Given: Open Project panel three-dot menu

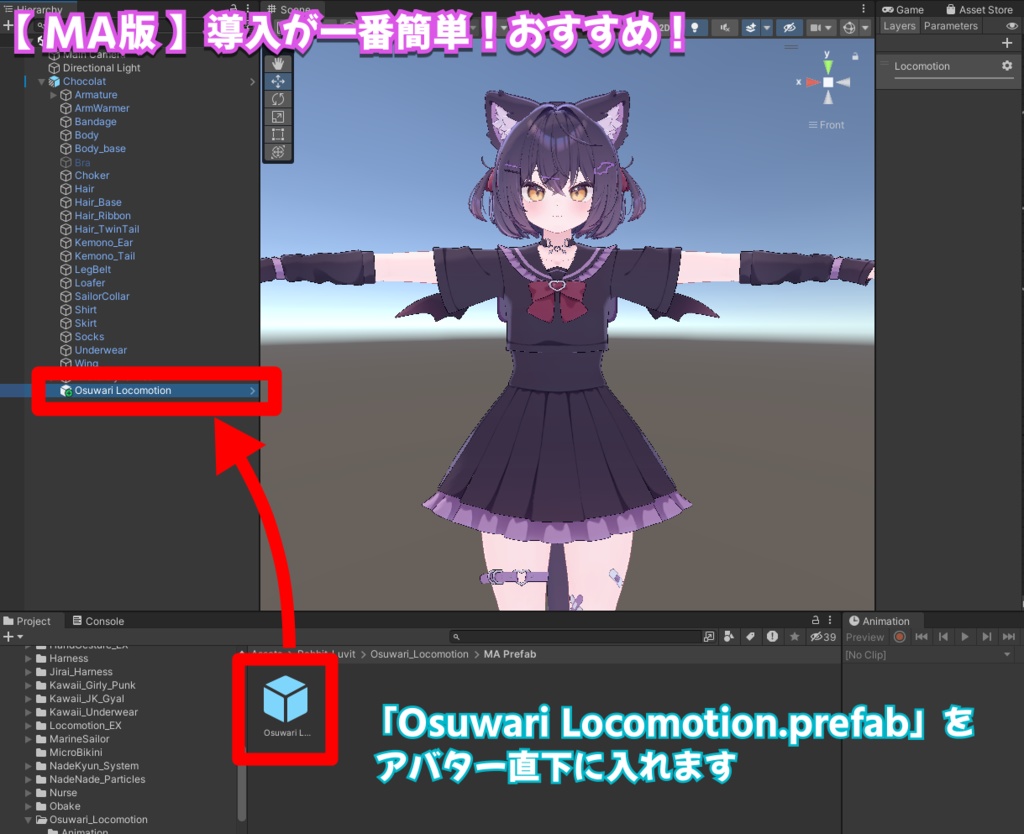Looking at the screenshot, I should click(830, 620).
